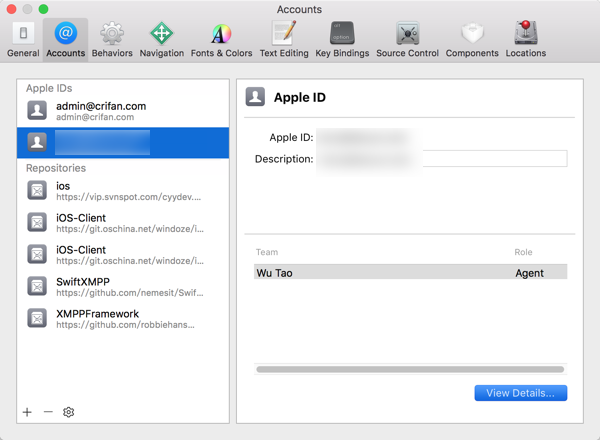
Task: Click the Apple IDs section header
Action: pyautogui.click(x=49, y=88)
